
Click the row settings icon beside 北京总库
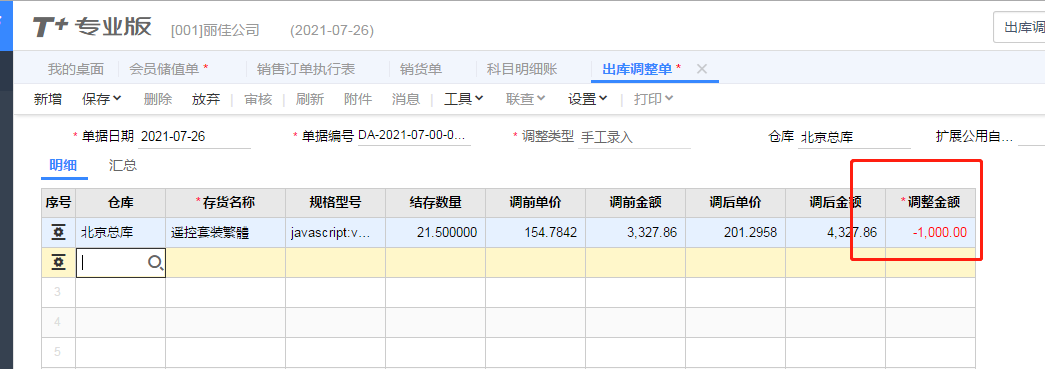(58, 232)
